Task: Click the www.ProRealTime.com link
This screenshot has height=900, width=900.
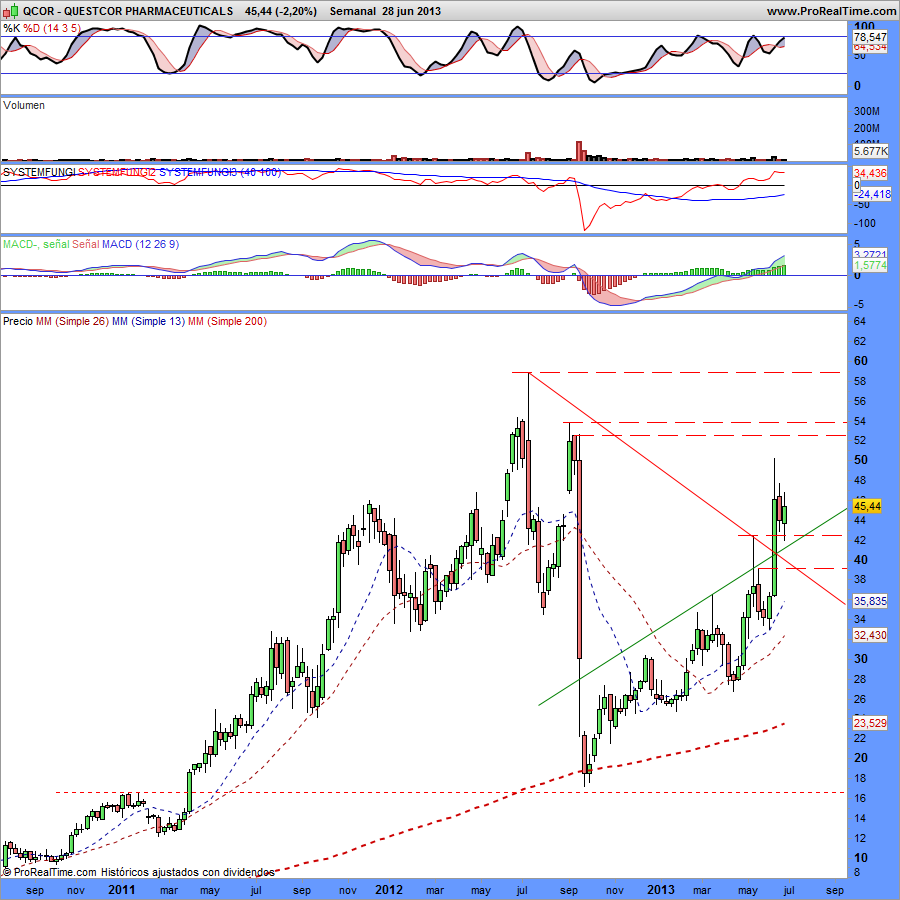Action: click(x=831, y=11)
